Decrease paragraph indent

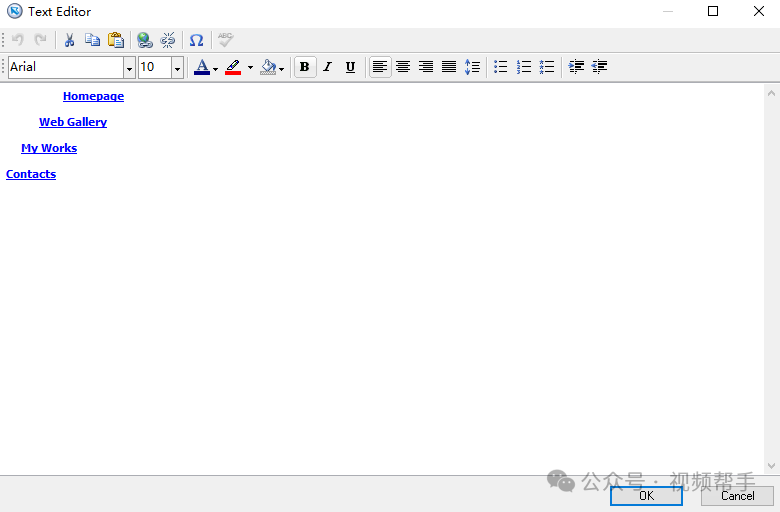click(x=599, y=67)
